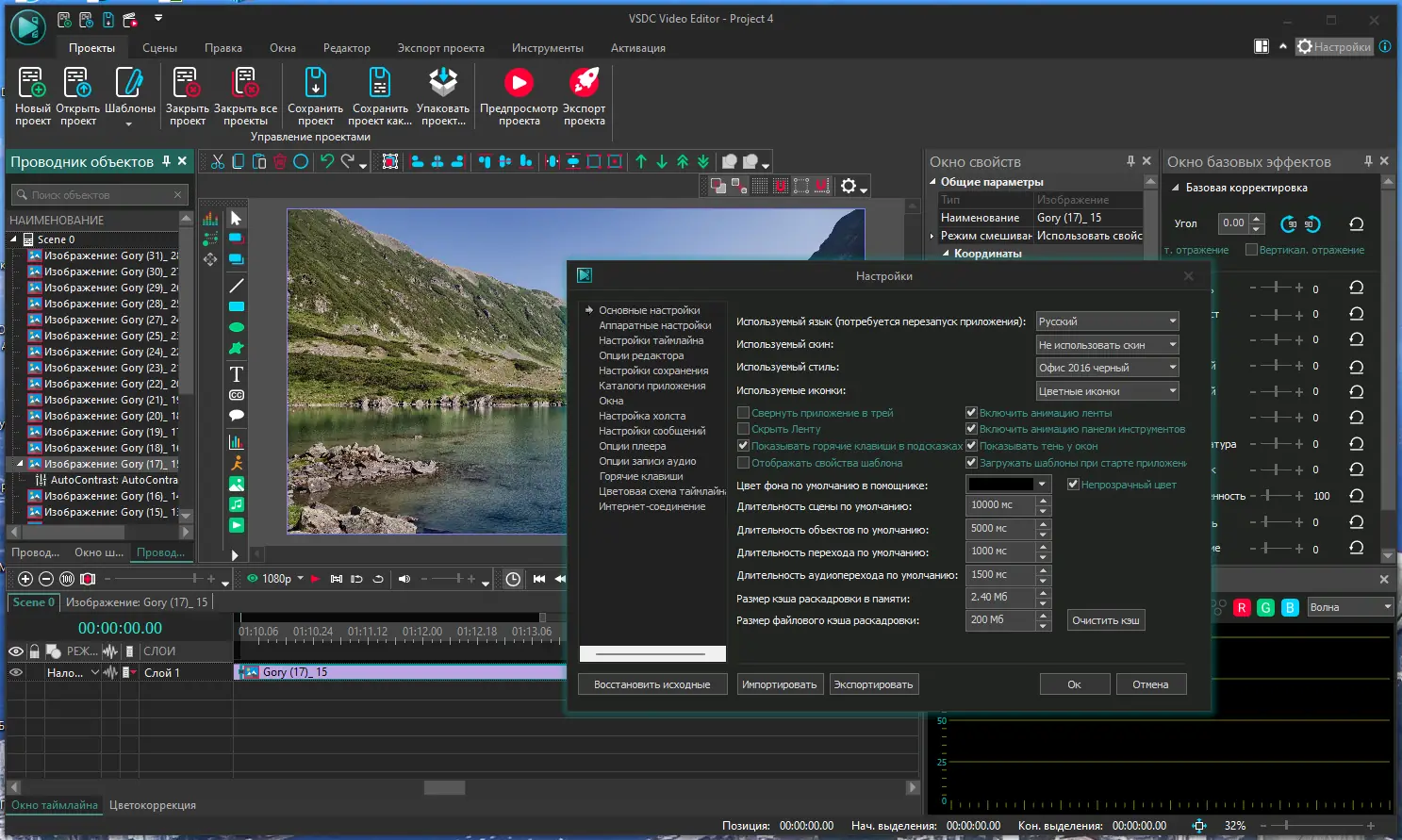1402x840 pixels.
Task: Collapse the 'Общие параметры' section
Action: tap(932, 181)
